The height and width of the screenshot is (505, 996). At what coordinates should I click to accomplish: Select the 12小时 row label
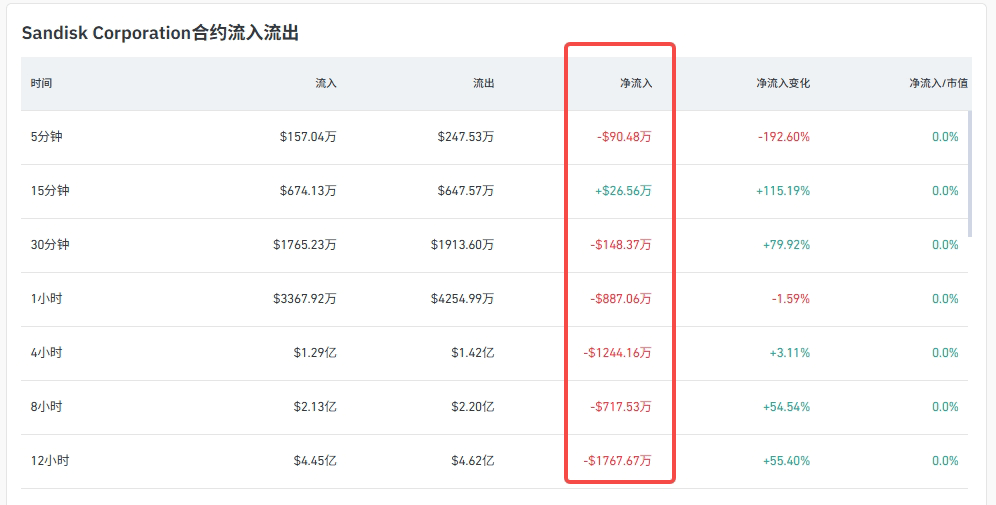50,461
